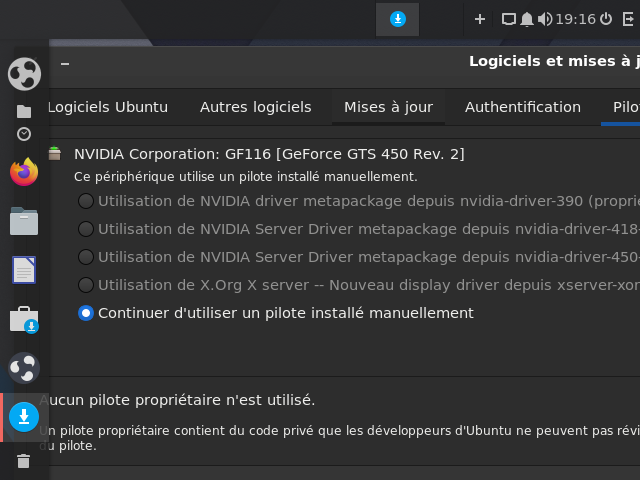Screen dimensions: 640x480
Task: Click the clock showing 19:16
Action: coord(575,19)
